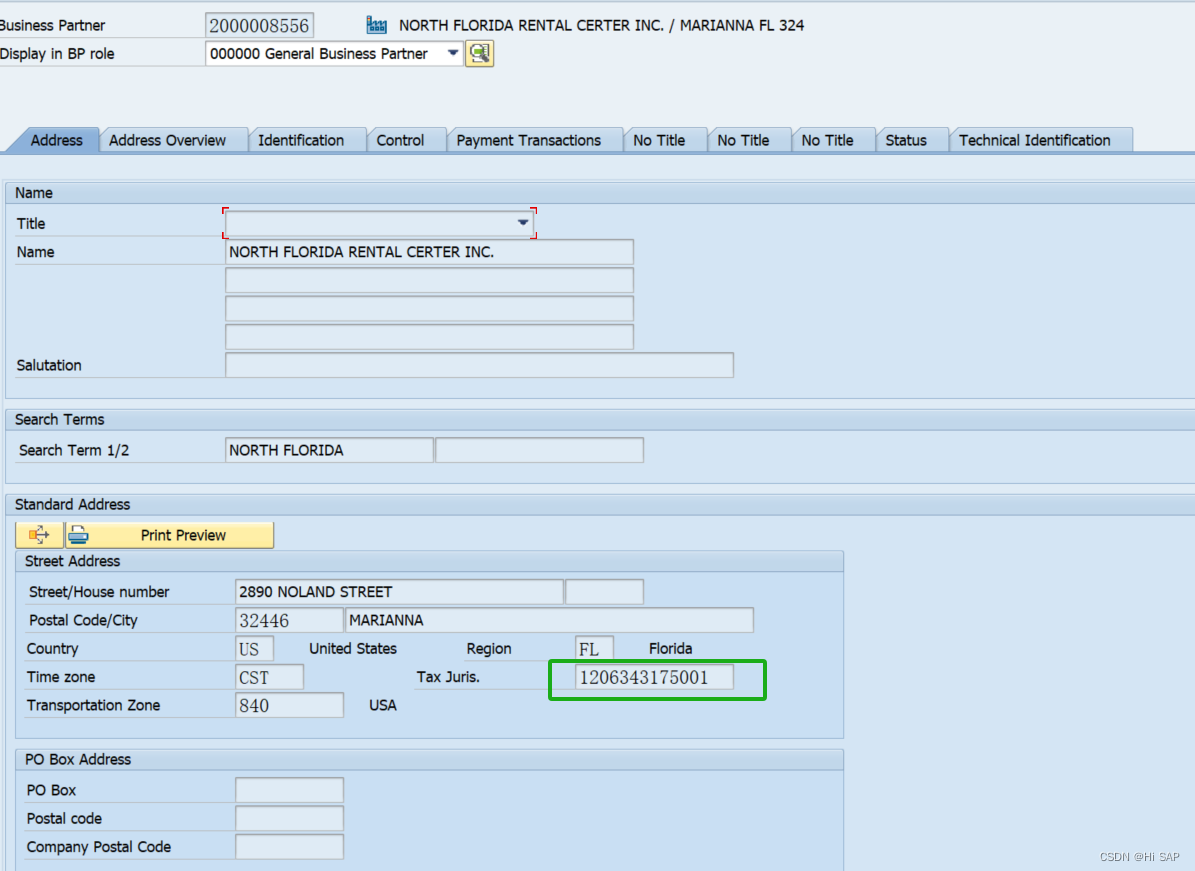Open the first No Title tab
The width and height of the screenshot is (1195, 871).
(659, 140)
